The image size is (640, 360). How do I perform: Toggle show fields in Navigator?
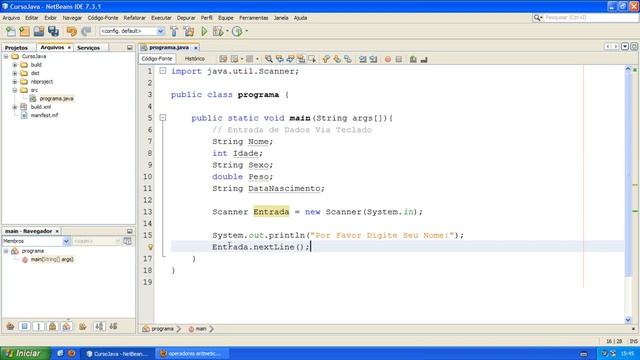tap(24, 326)
